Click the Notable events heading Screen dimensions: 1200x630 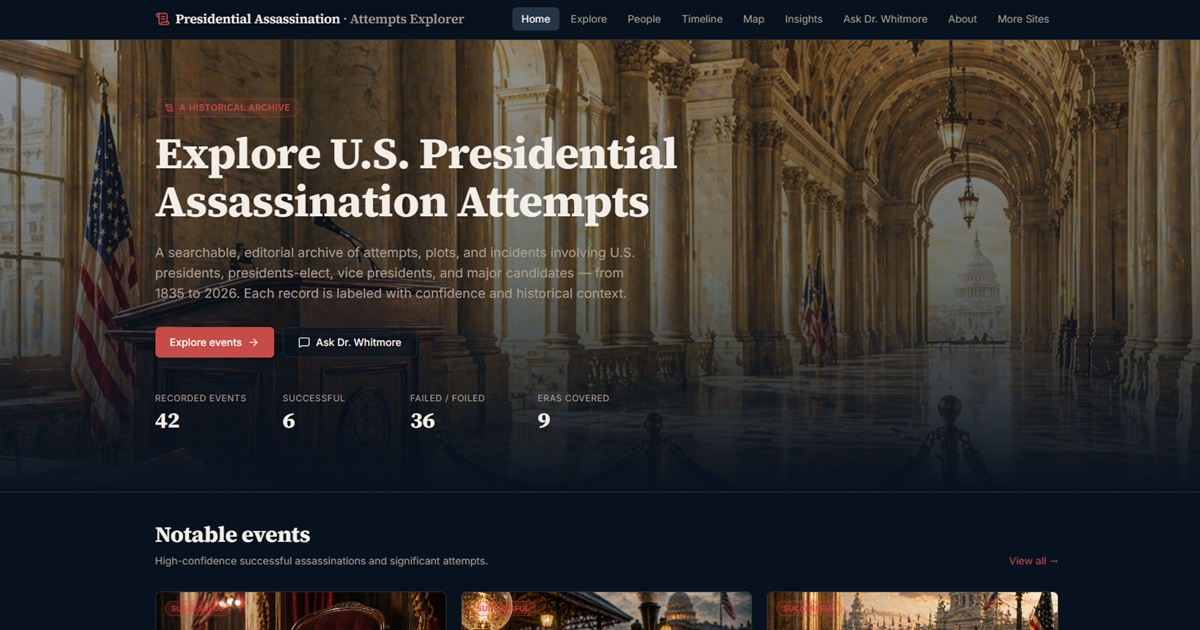232,534
